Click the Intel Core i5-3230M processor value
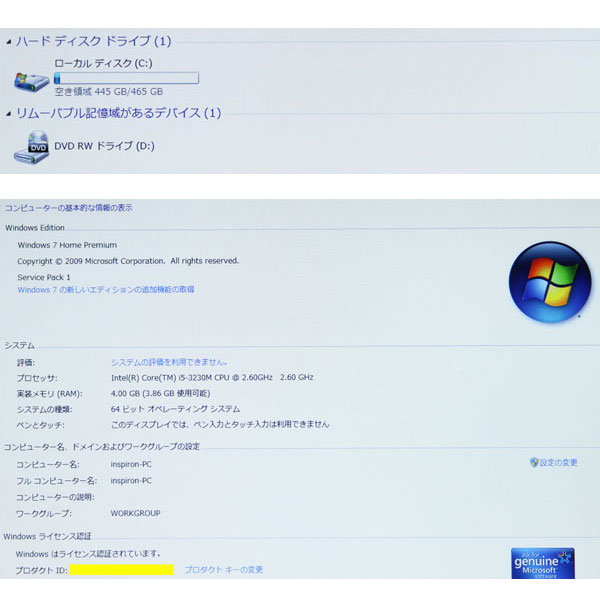600x600 pixels. [x=212, y=377]
